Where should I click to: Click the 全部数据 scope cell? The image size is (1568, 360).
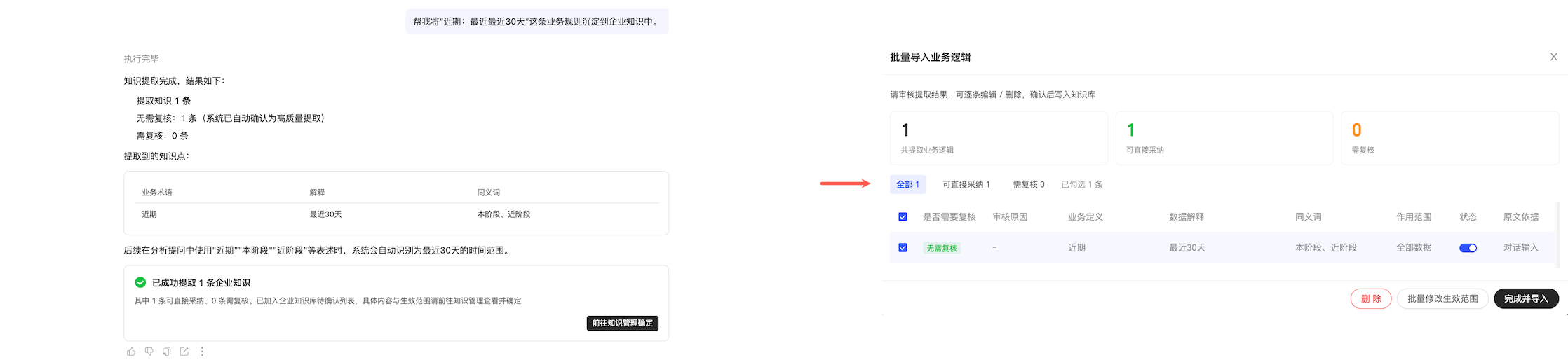1414,248
